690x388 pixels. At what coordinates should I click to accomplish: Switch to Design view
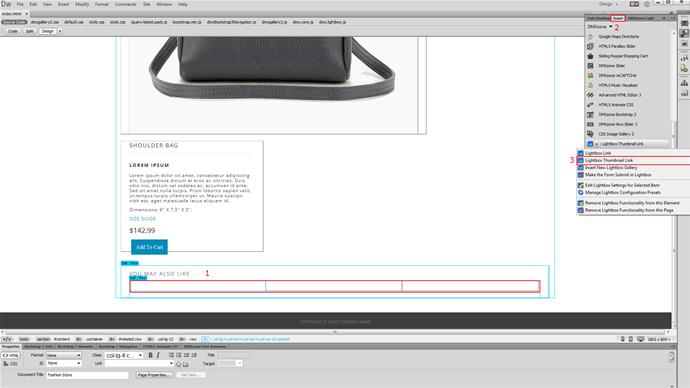click(x=48, y=31)
